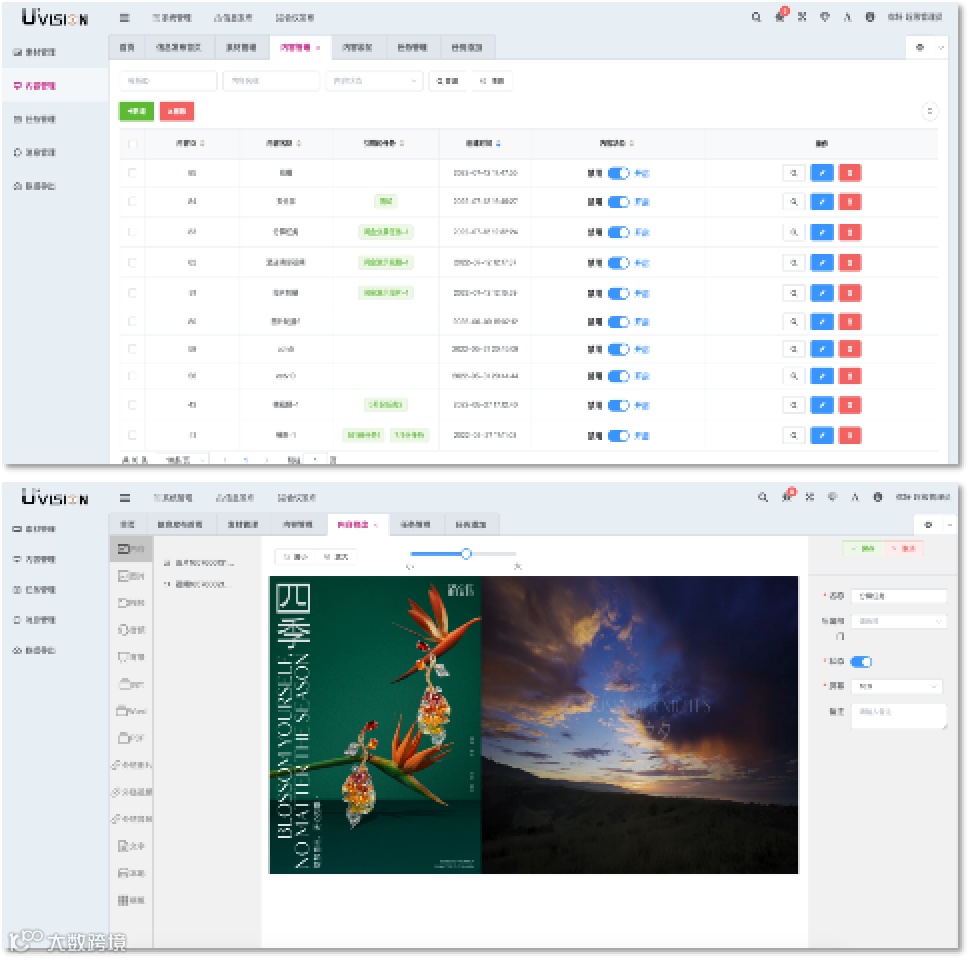The width and height of the screenshot is (970, 960).
Task: Tick the checkbox of the row with two green tags
Action: click(132, 435)
